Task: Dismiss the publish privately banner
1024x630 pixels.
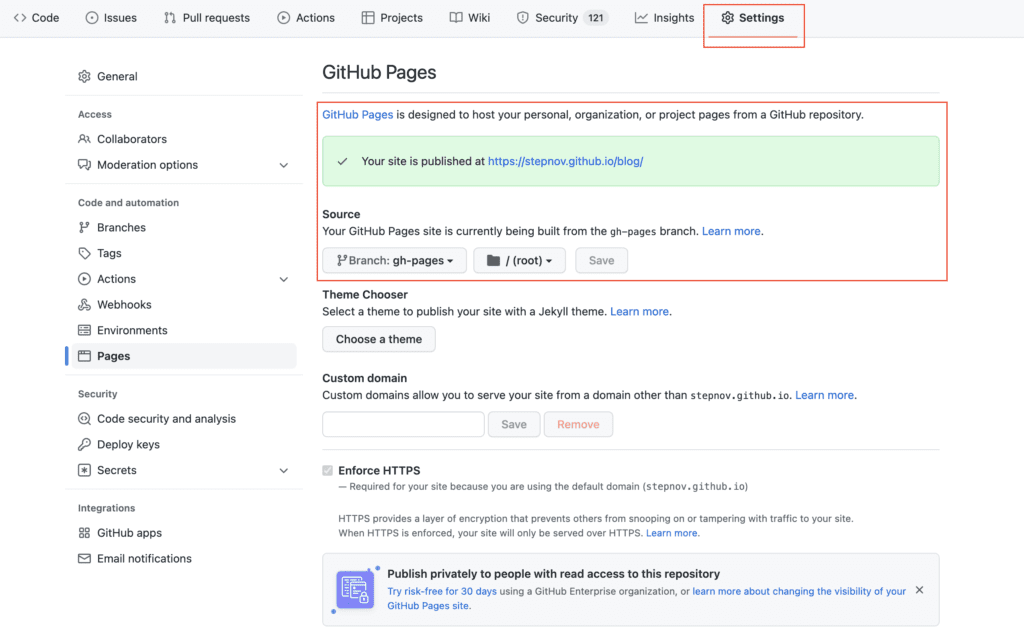Action: click(x=920, y=590)
